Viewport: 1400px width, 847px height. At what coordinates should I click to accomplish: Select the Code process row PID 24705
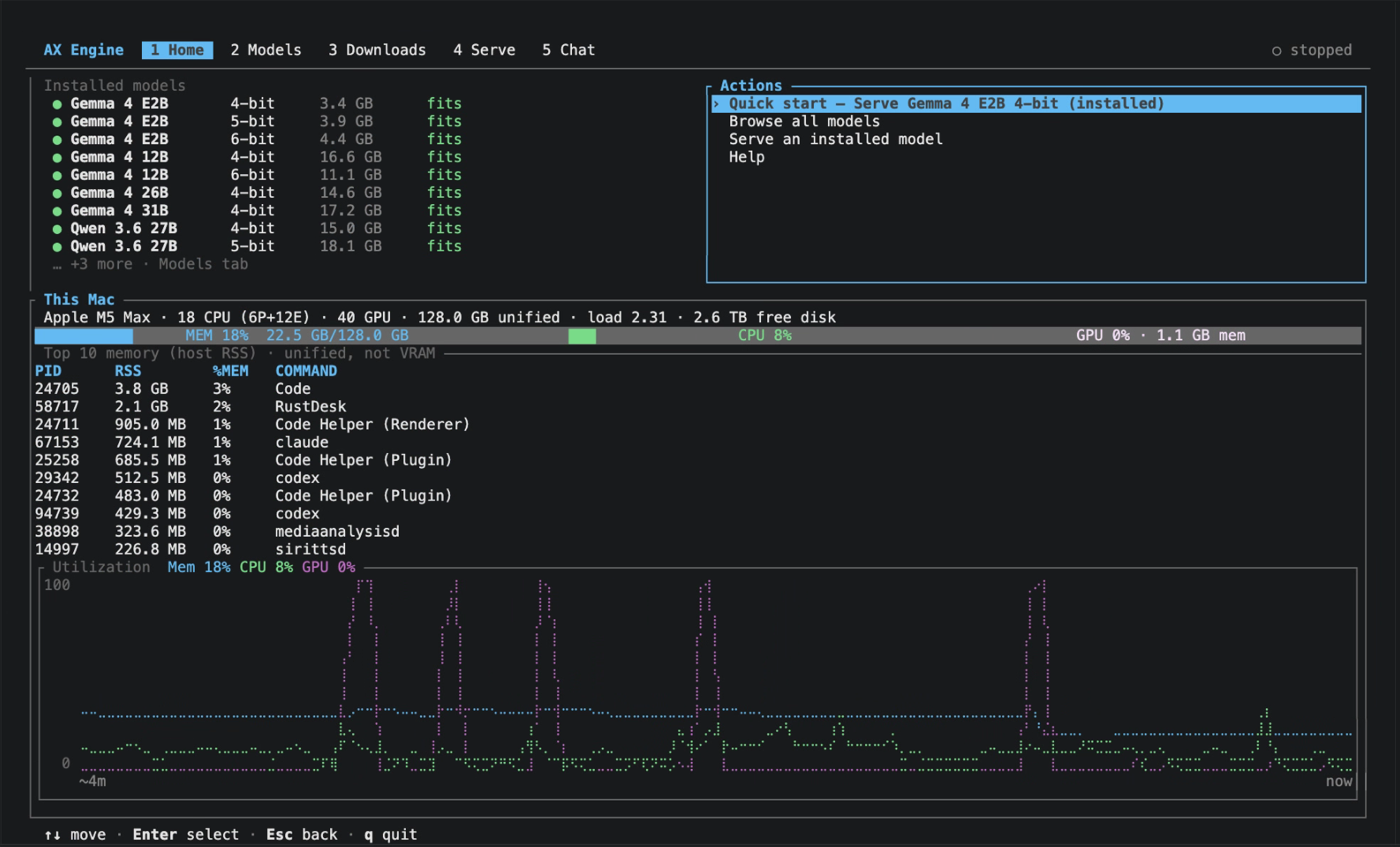coord(172,389)
